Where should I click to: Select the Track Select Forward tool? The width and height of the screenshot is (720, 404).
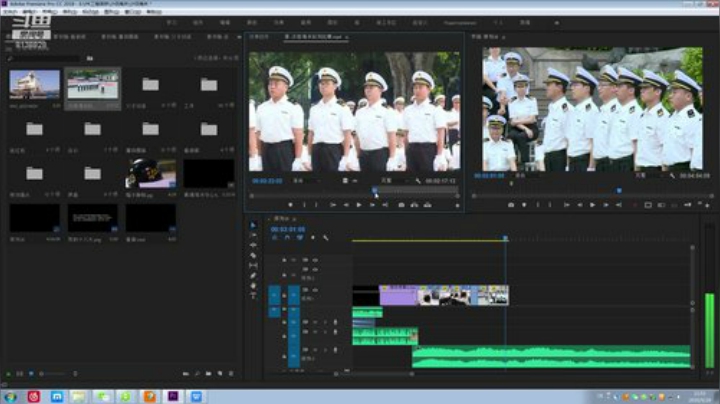click(x=253, y=235)
